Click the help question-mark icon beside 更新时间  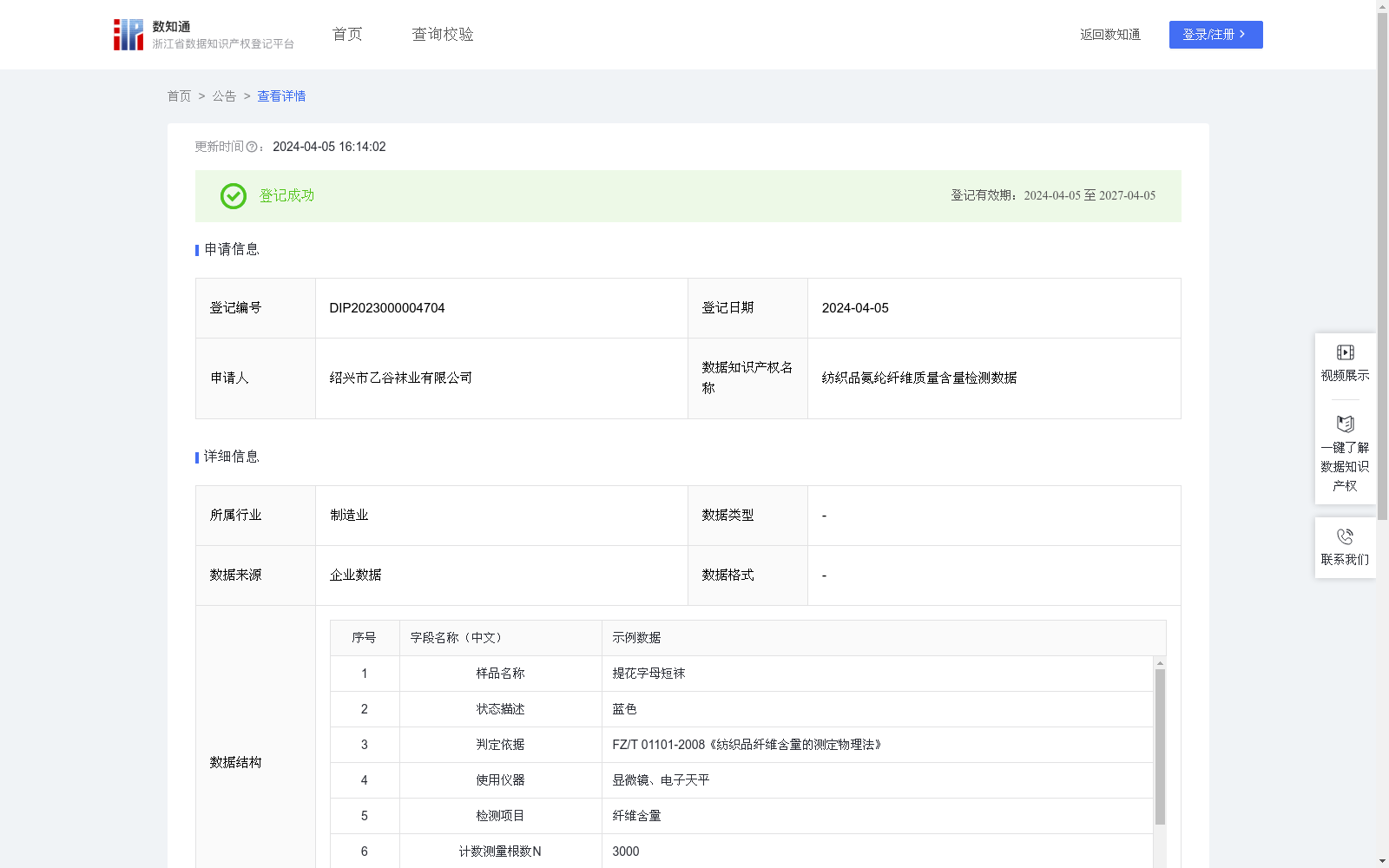point(252,147)
